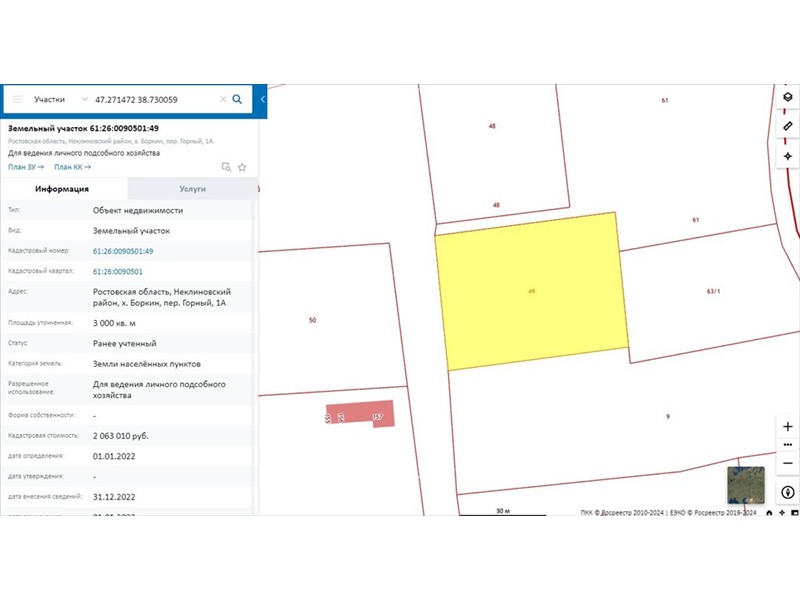This screenshot has height=600, width=800.
Task: Switch to satellite basemap thumbnail
Action: click(x=745, y=485)
